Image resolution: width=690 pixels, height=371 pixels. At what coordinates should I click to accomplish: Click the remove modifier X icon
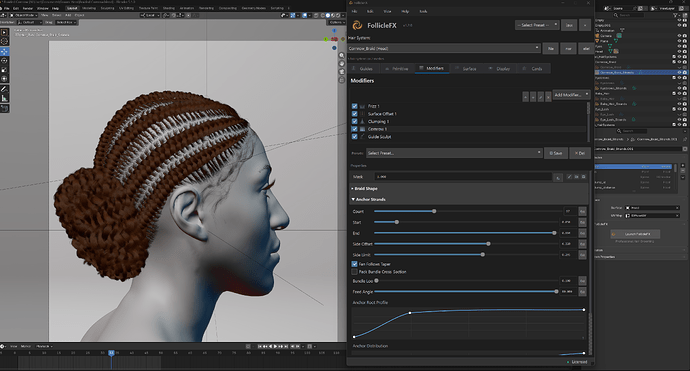click(548, 96)
